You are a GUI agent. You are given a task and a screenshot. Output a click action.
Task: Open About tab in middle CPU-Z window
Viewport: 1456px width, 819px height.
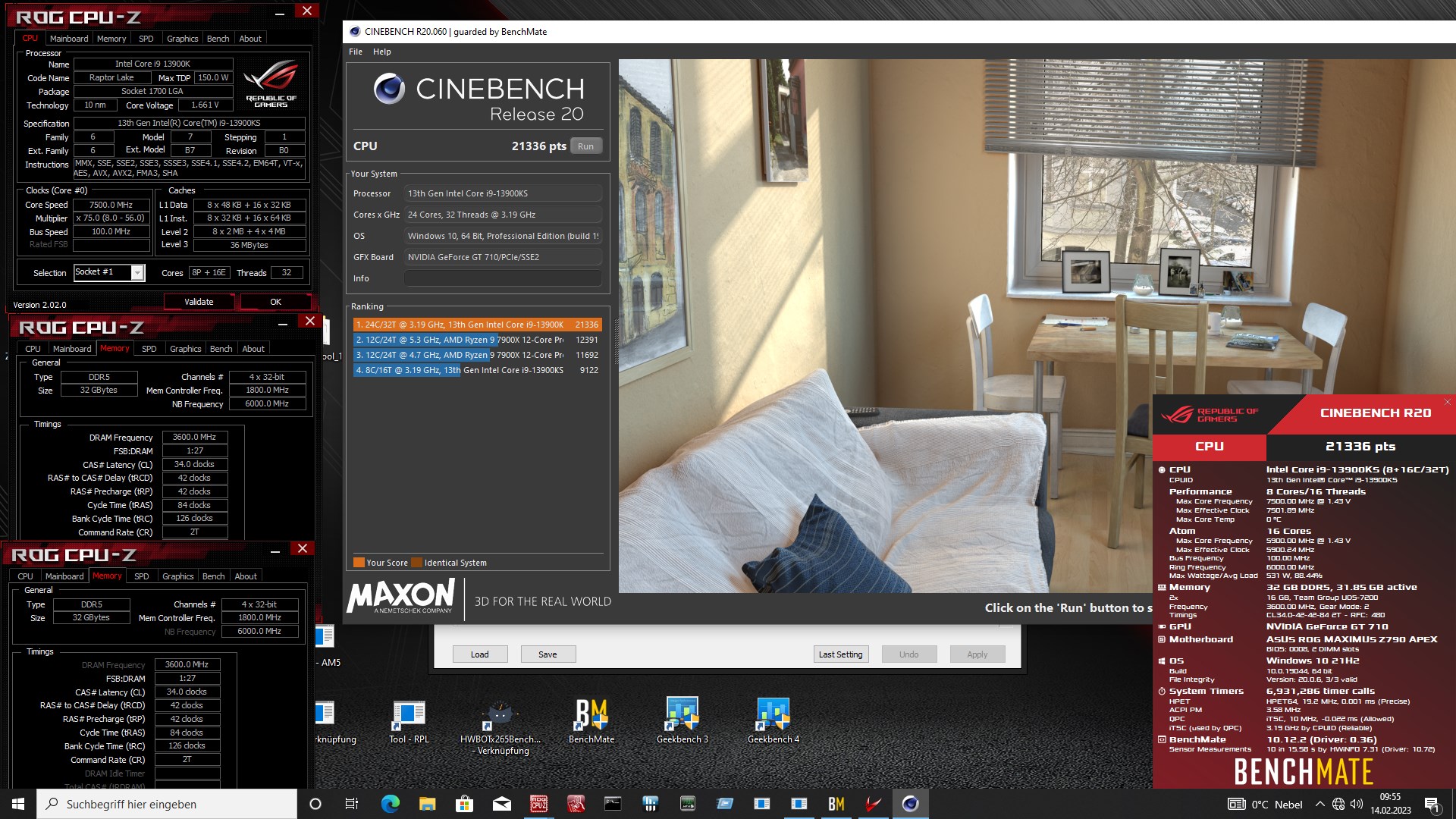253,349
